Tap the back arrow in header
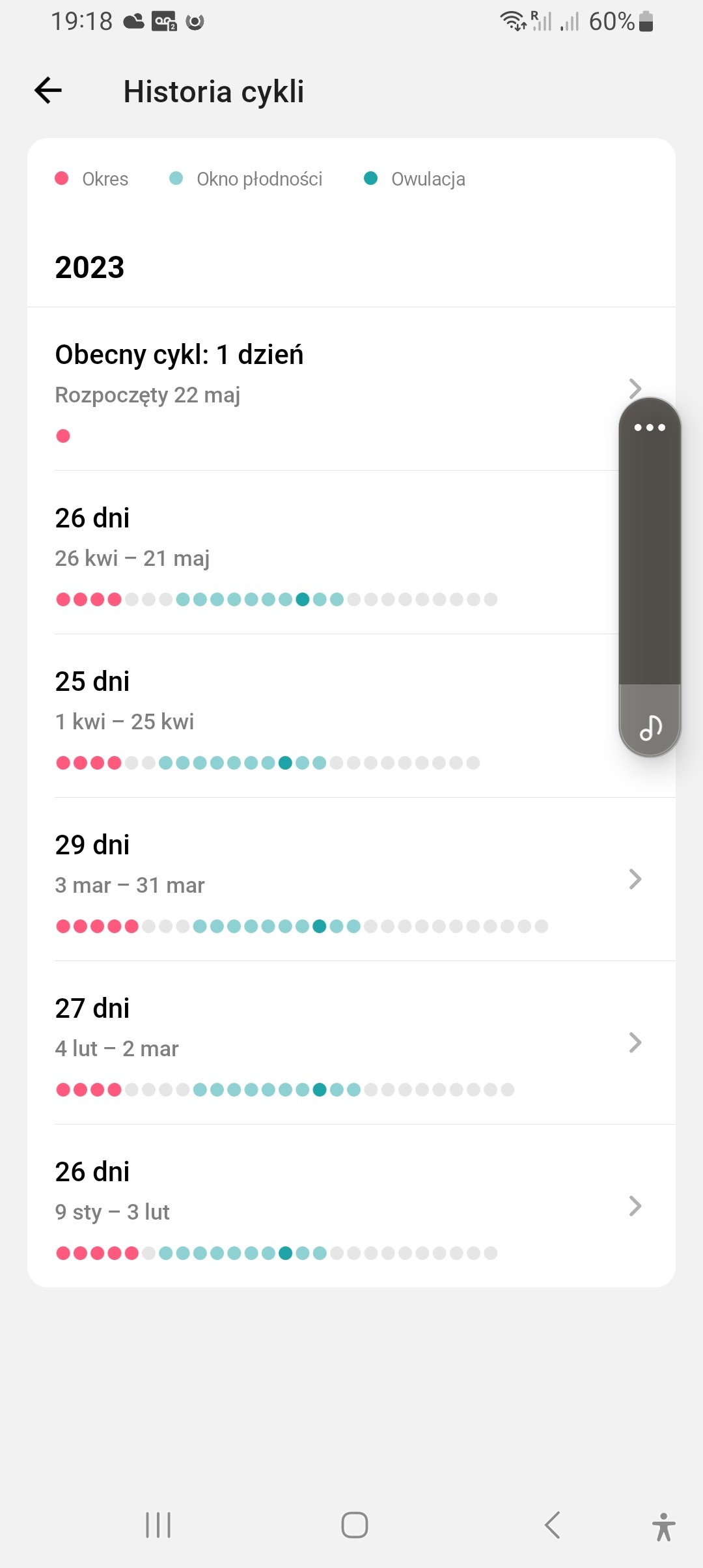Viewport: 703px width, 1568px height. [x=48, y=91]
